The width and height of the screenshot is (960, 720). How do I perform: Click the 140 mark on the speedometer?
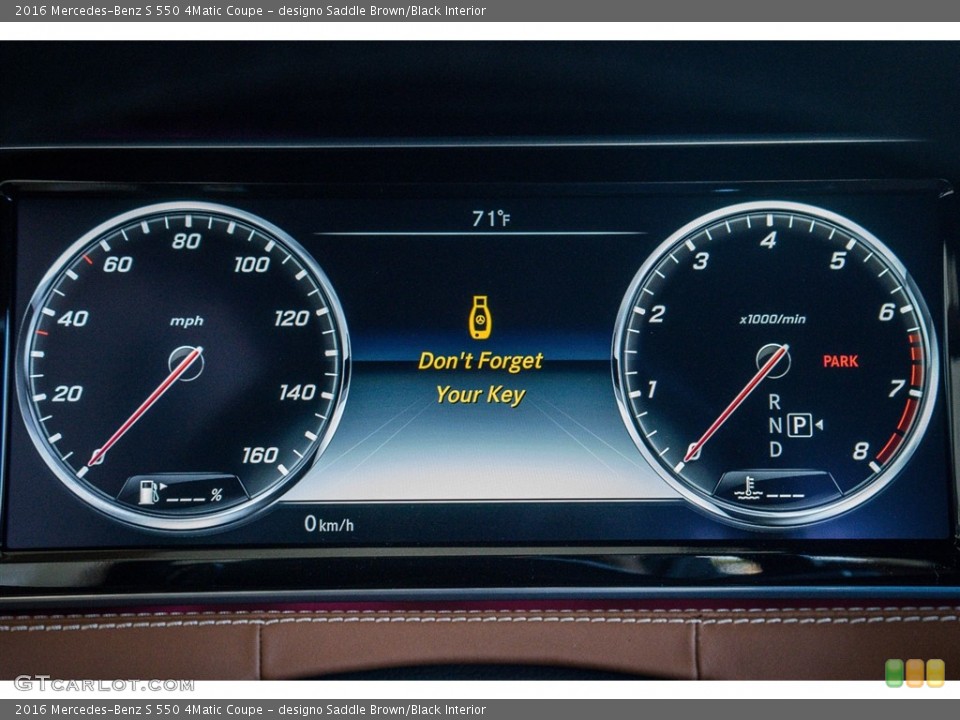tap(298, 392)
